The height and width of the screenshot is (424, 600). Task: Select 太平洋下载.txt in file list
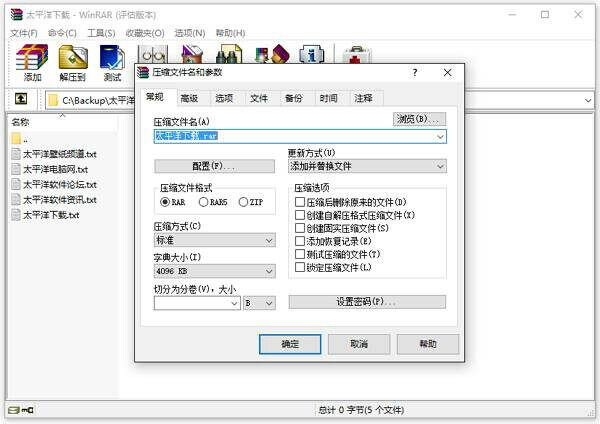pyautogui.click(x=51, y=215)
